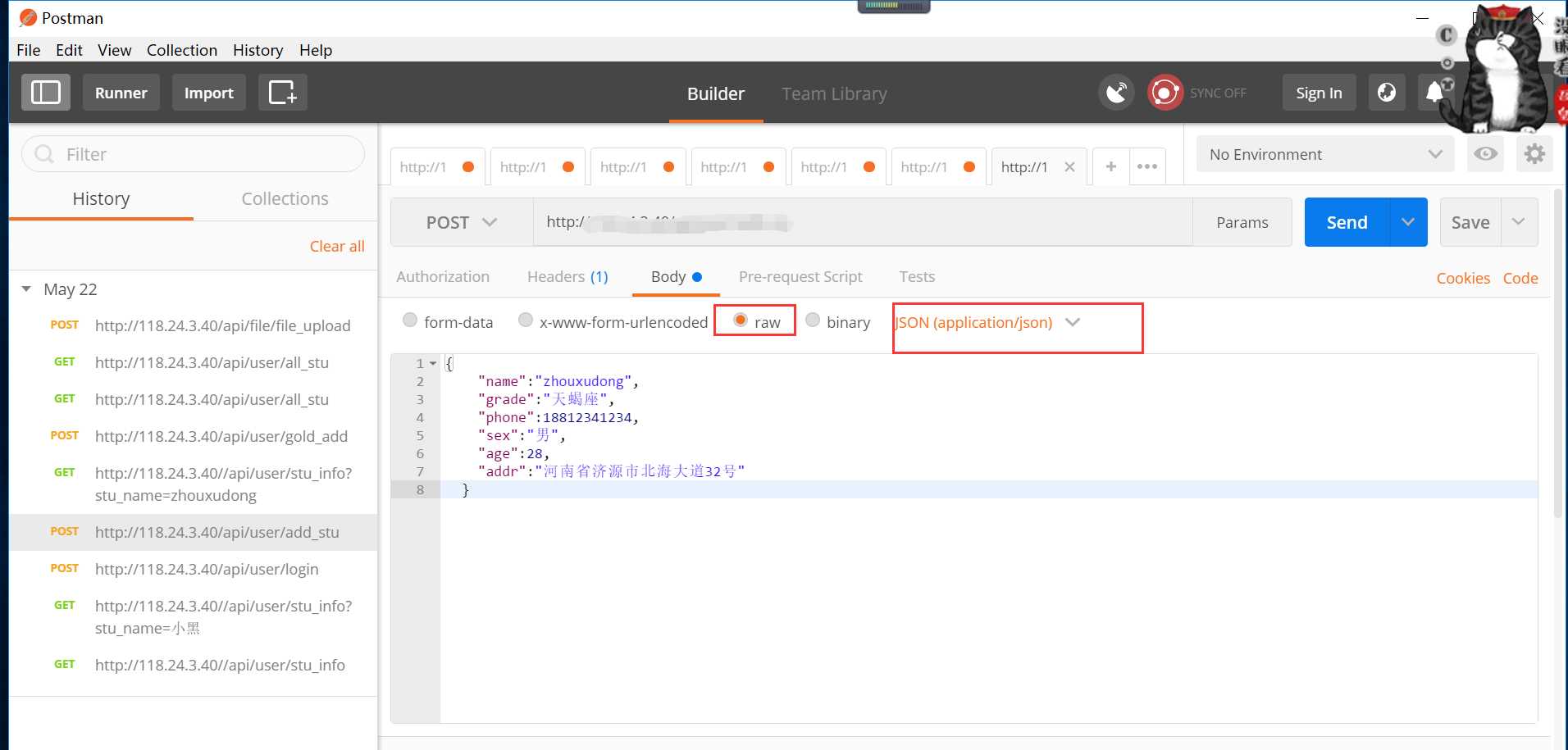
Task: Open the Collection menu
Action: coord(182,50)
